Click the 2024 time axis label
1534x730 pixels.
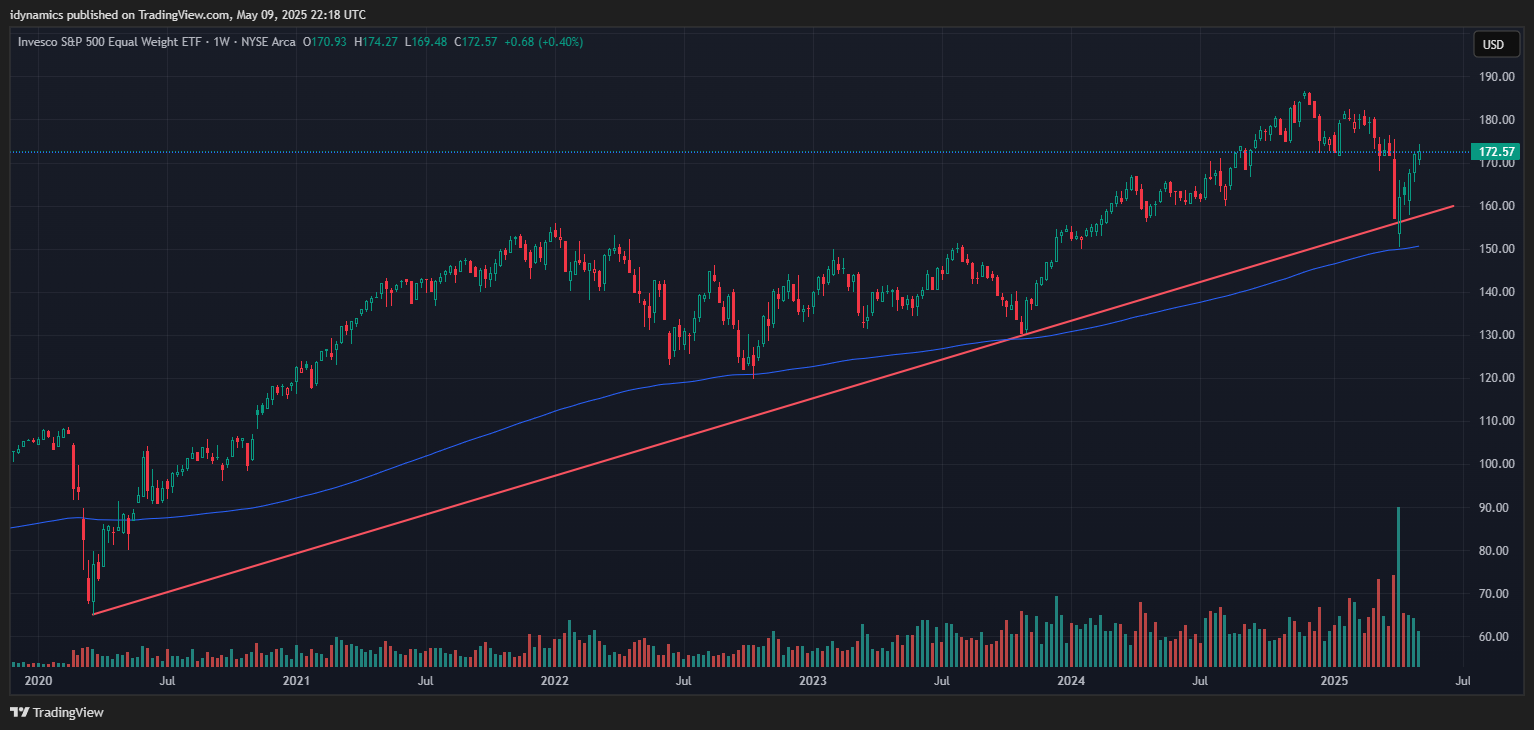(x=1071, y=681)
